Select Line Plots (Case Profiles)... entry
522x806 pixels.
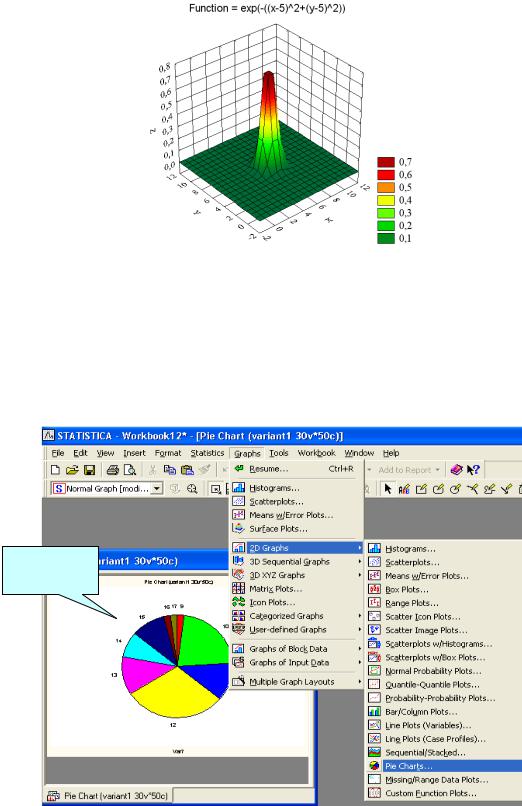coord(444,739)
